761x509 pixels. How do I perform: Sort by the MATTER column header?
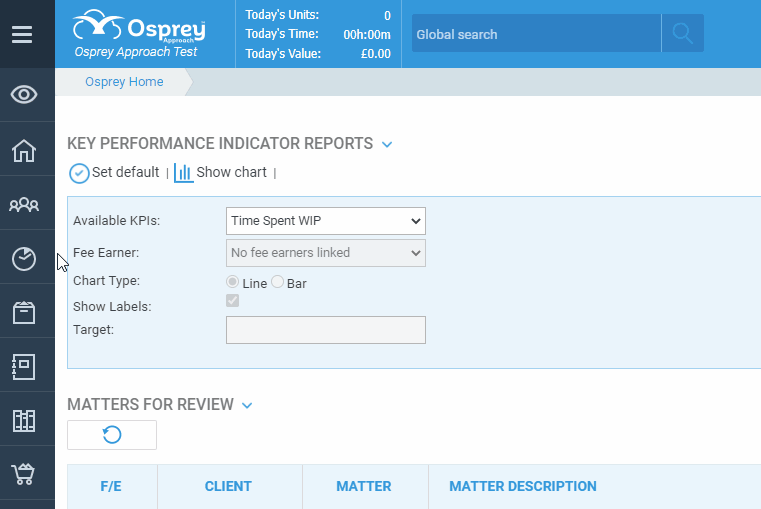364,486
